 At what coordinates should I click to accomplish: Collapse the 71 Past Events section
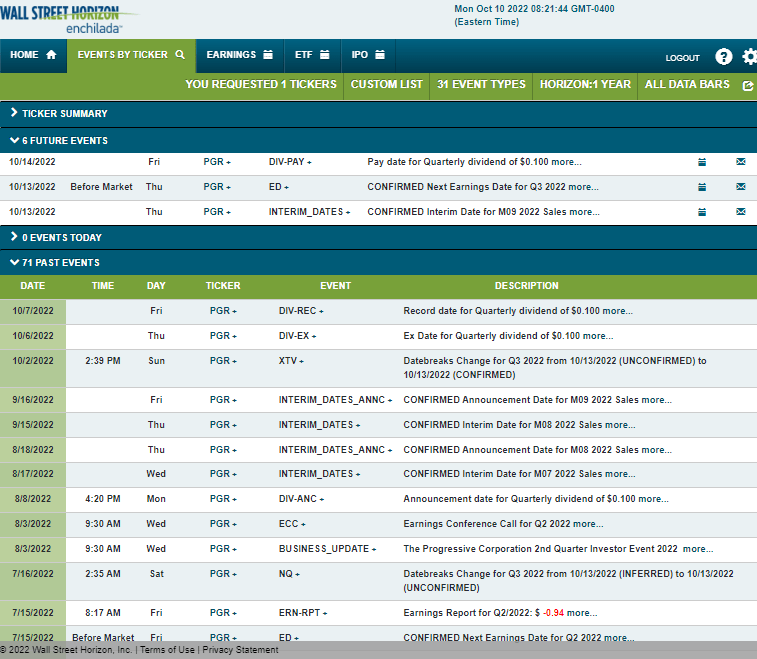(55, 263)
